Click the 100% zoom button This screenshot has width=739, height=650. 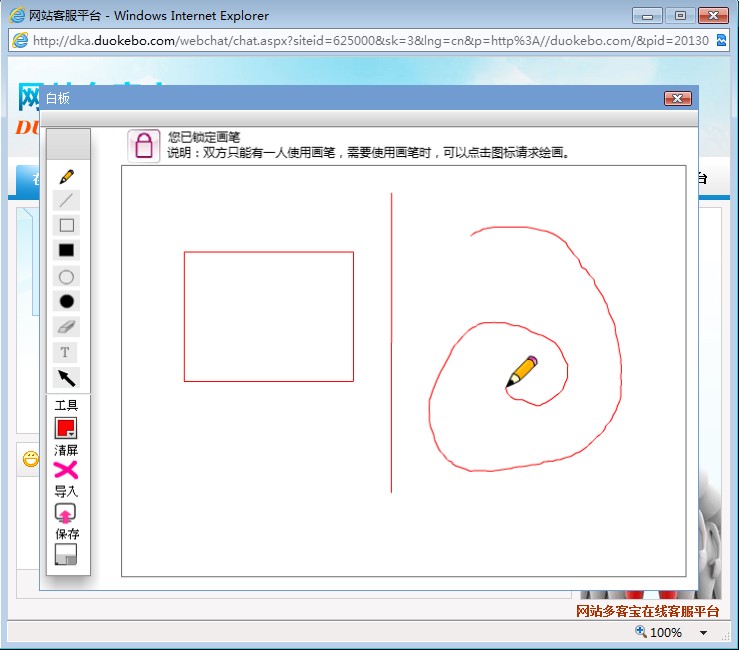(x=659, y=633)
